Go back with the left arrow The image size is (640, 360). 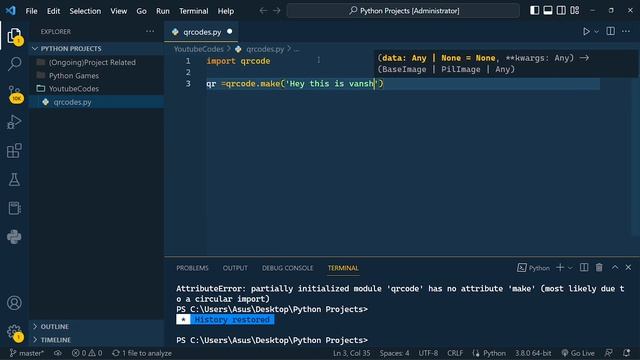click(x=263, y=11)
